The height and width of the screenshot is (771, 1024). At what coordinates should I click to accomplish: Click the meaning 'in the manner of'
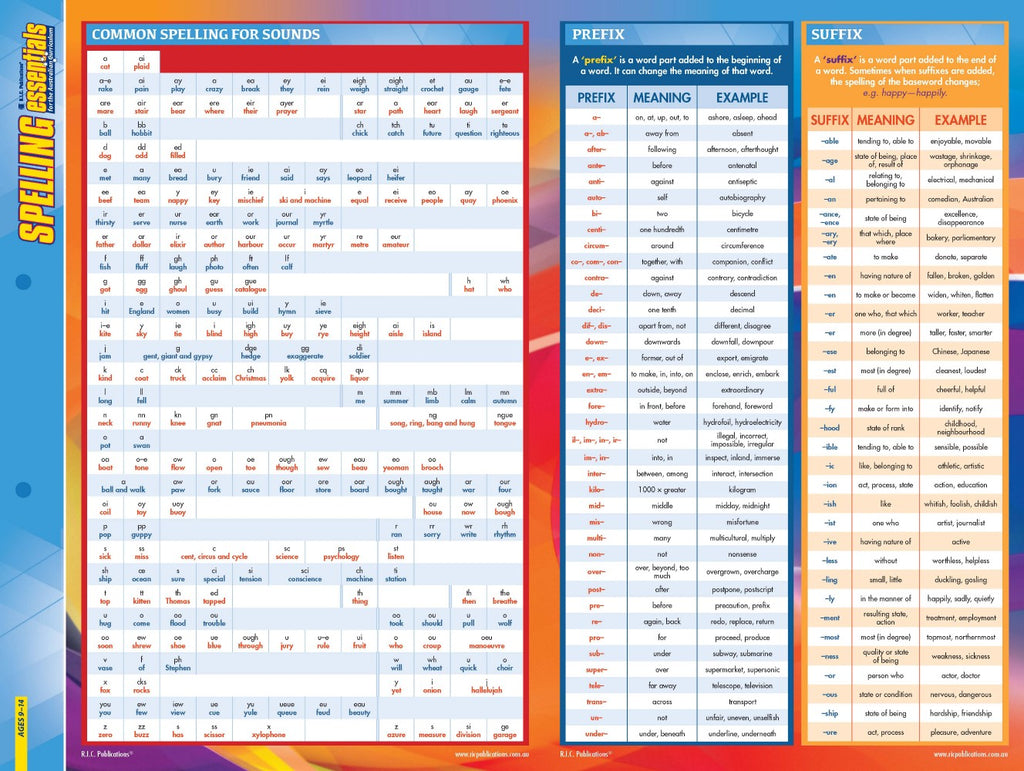pos(885,599)
